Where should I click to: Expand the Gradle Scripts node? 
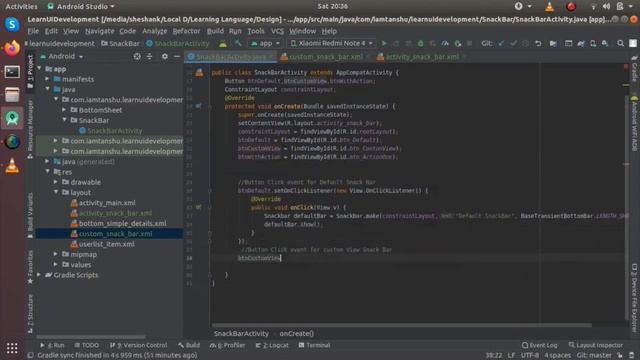click(x=40, y=275)
